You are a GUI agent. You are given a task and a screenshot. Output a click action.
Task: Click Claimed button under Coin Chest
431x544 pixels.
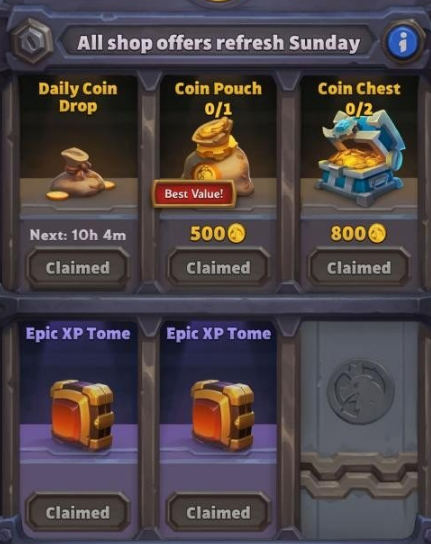(359, 268)
